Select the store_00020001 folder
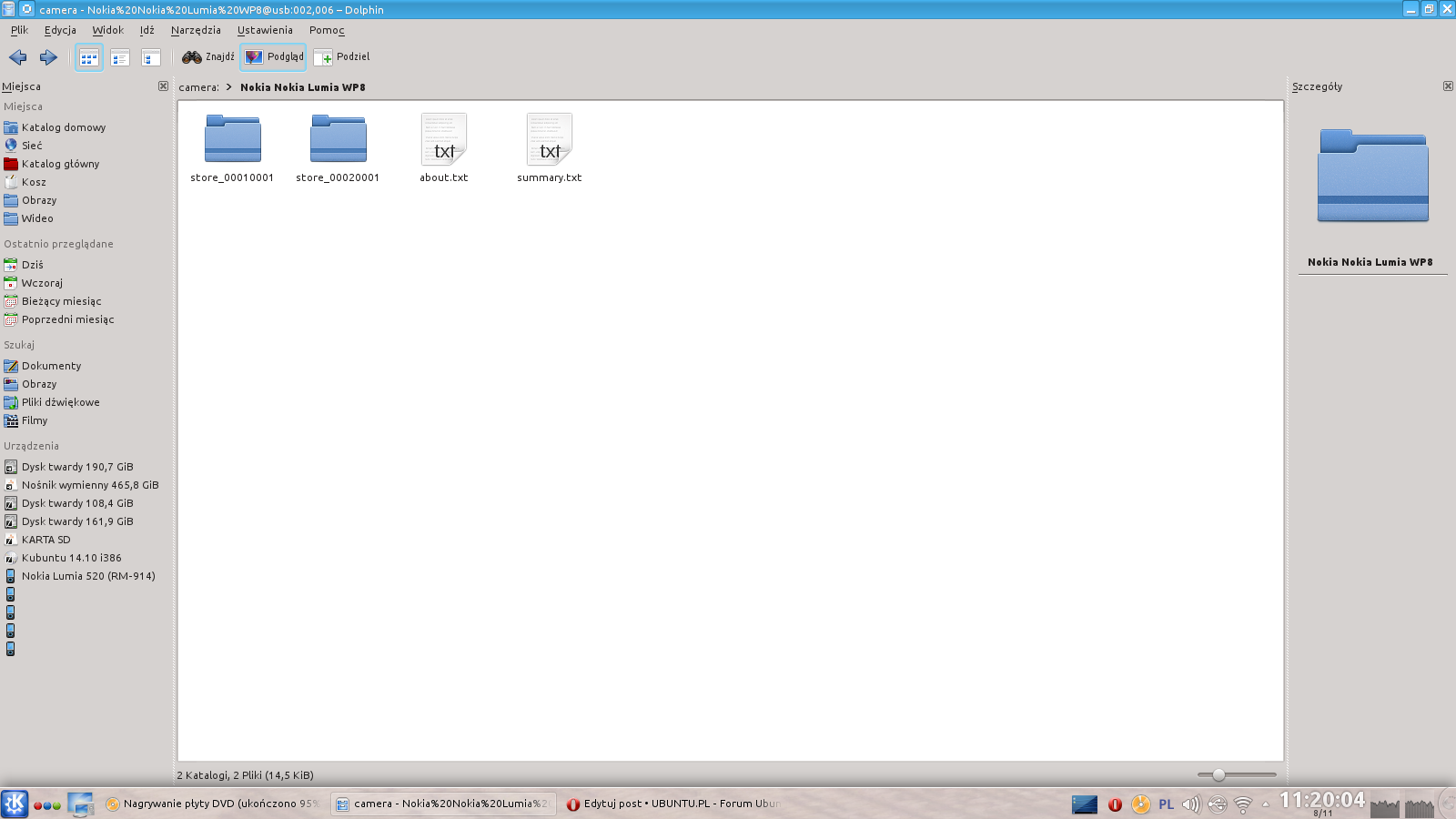Viewport: 1456px width, 819px height. coord(338,148)
